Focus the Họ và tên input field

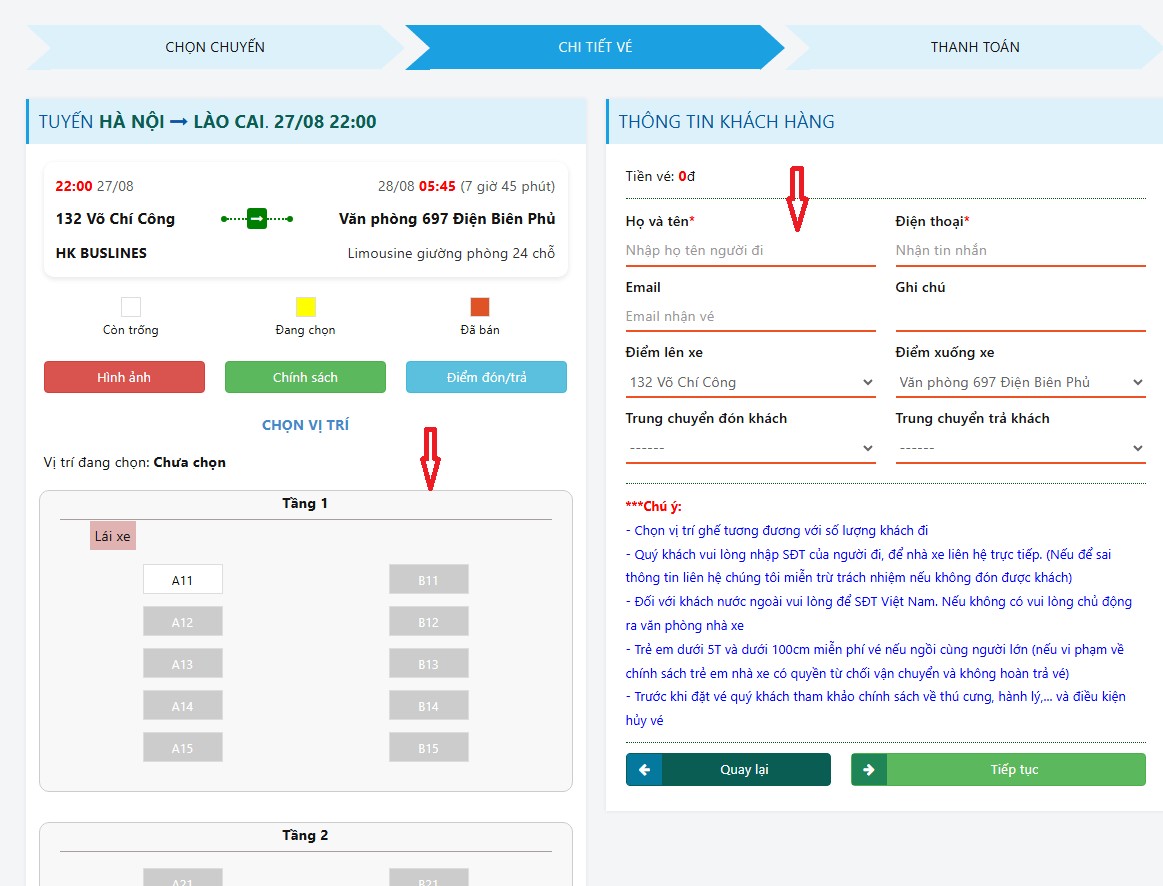[x=750, y=250]
